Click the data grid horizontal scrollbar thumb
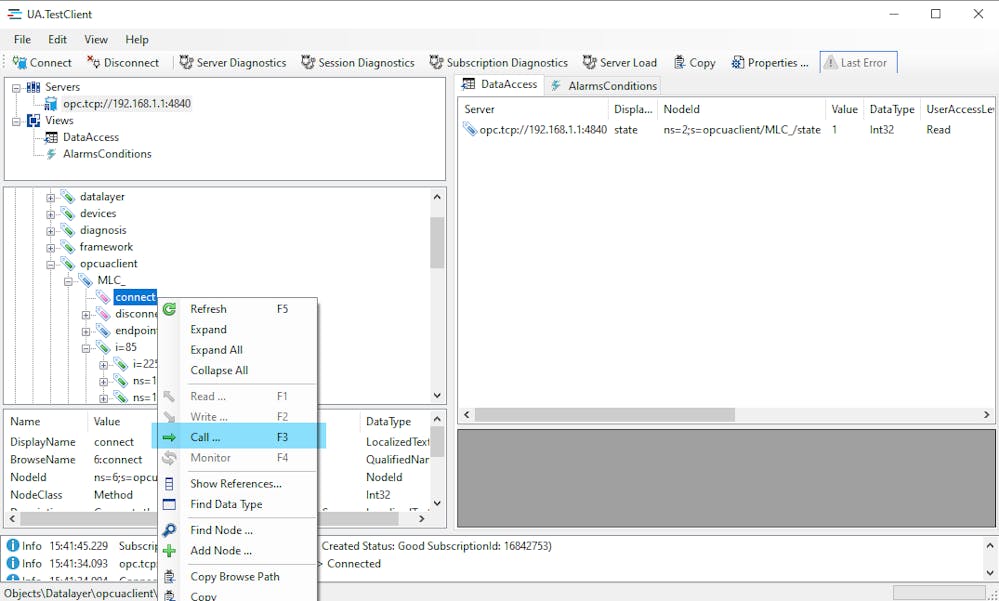Viewport: 999px width, 601px height. [x=604, y=414]
